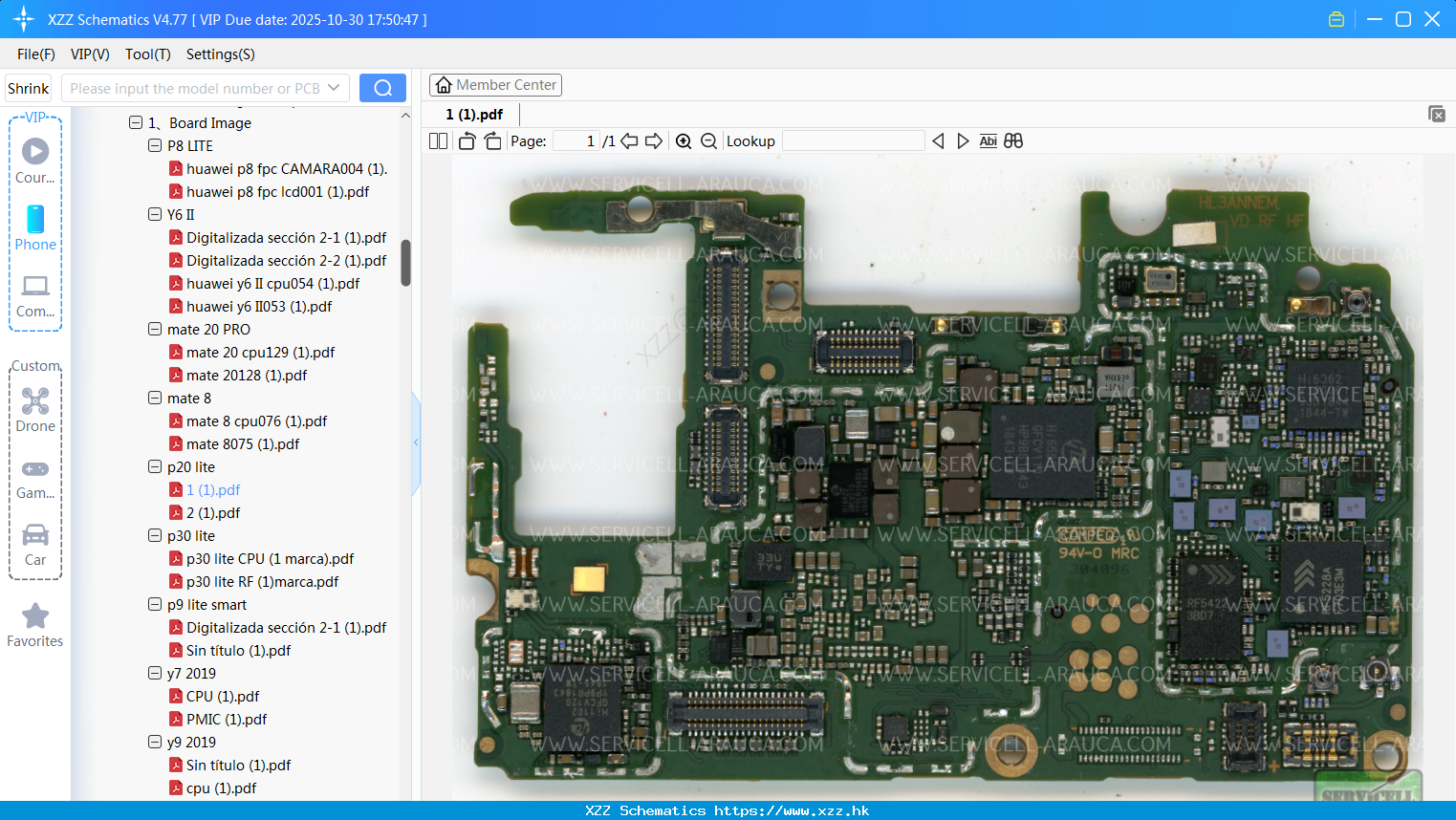Select the 1 (1).pdf document tab
The height and width of the screenshot is (820, 1456).
tap(474, 115)
